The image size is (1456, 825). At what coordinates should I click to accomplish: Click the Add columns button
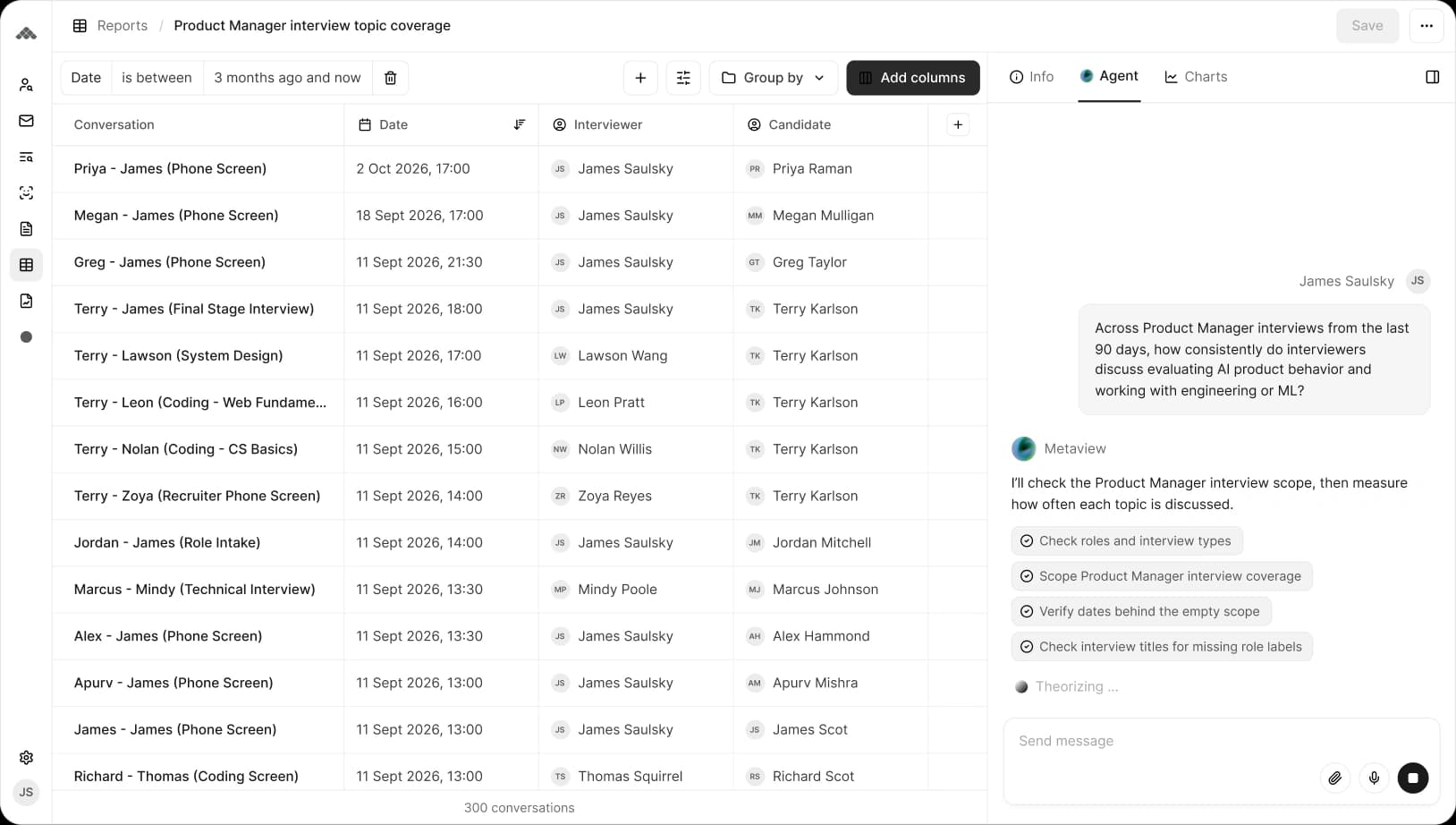(913, 78)
